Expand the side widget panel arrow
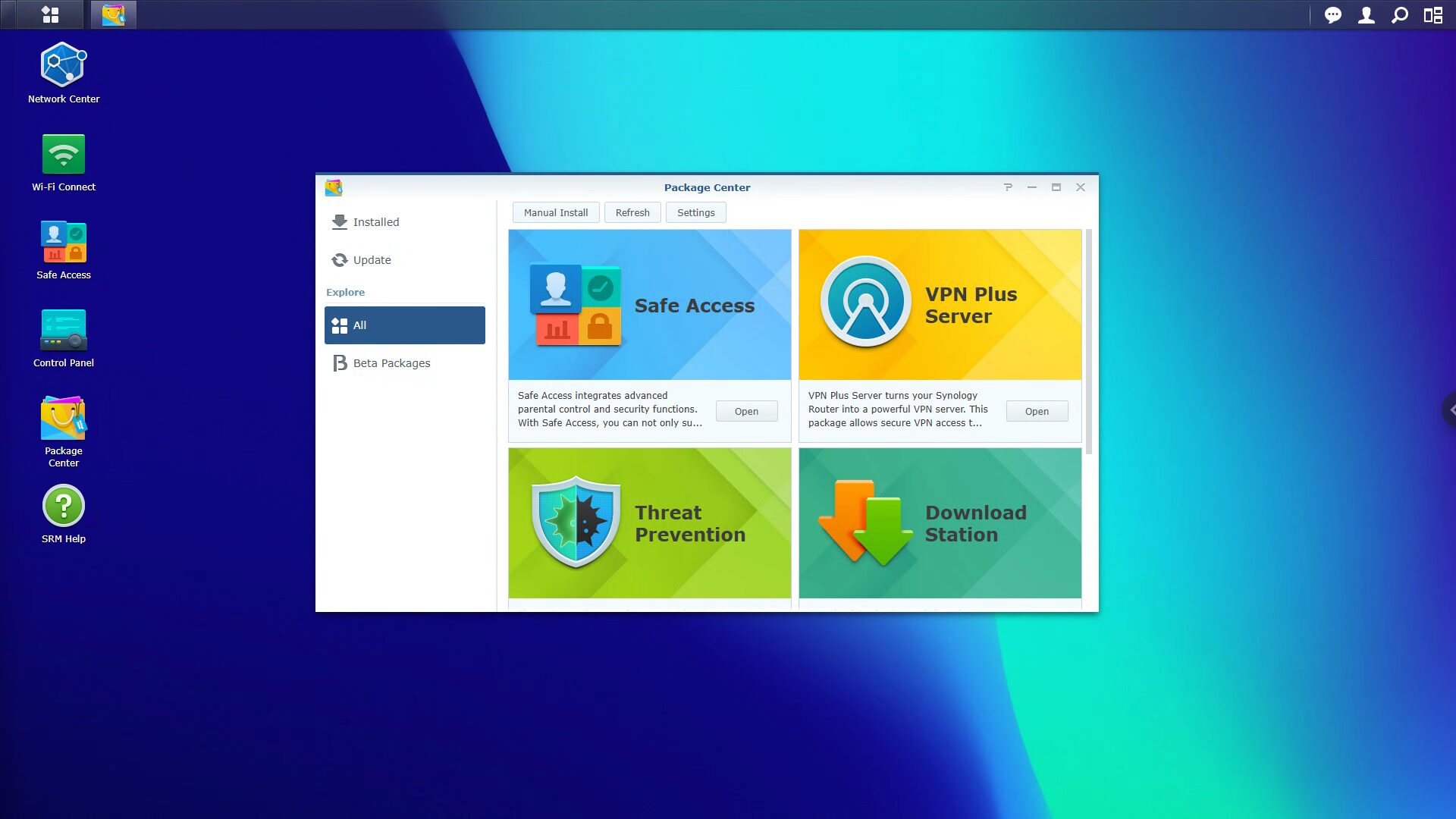This screenshot has height=819, width=1456. point(1450,409)
